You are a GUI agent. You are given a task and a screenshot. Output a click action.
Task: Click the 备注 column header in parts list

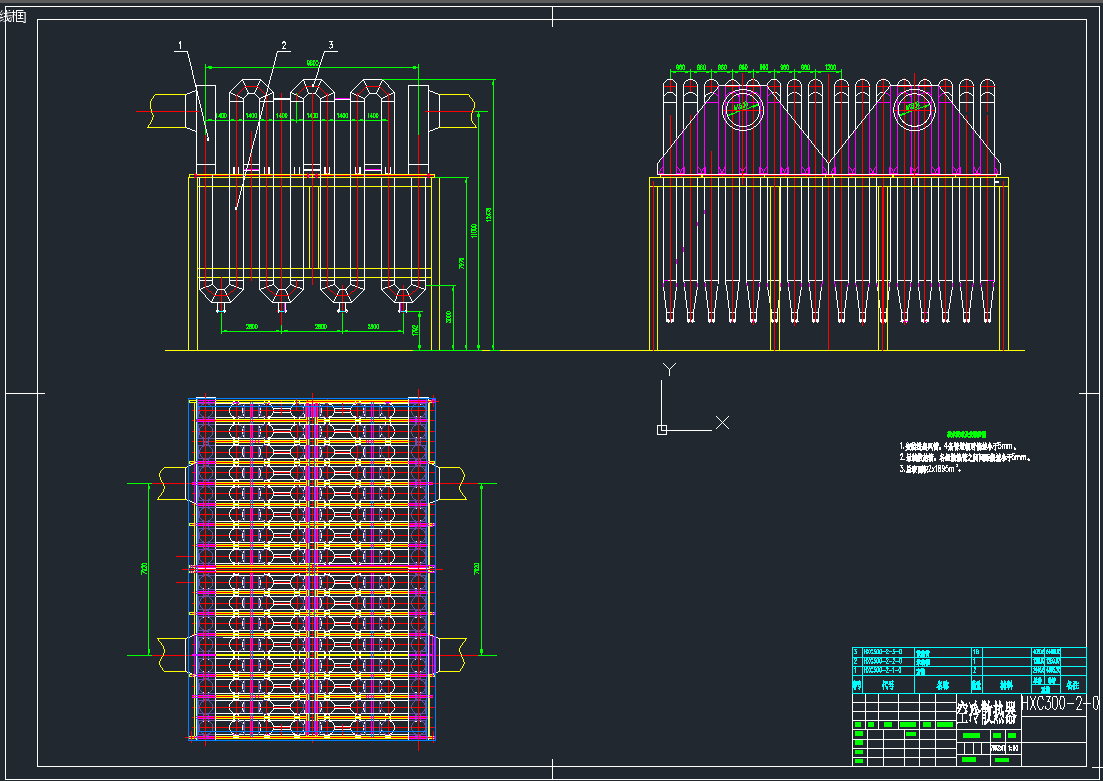coord(1073,685)
